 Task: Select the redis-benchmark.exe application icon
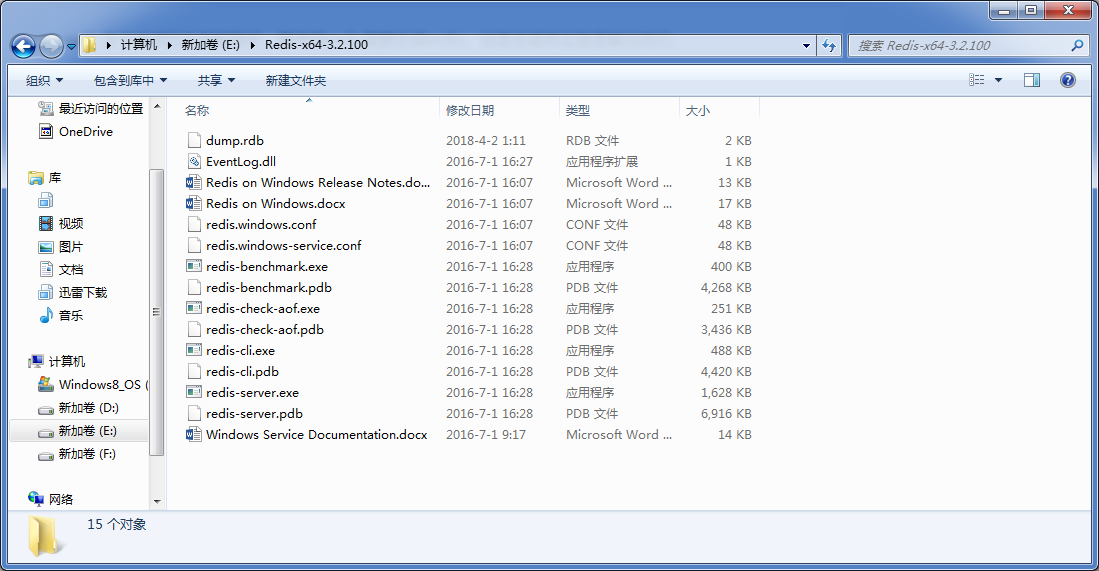pos(193,266)
